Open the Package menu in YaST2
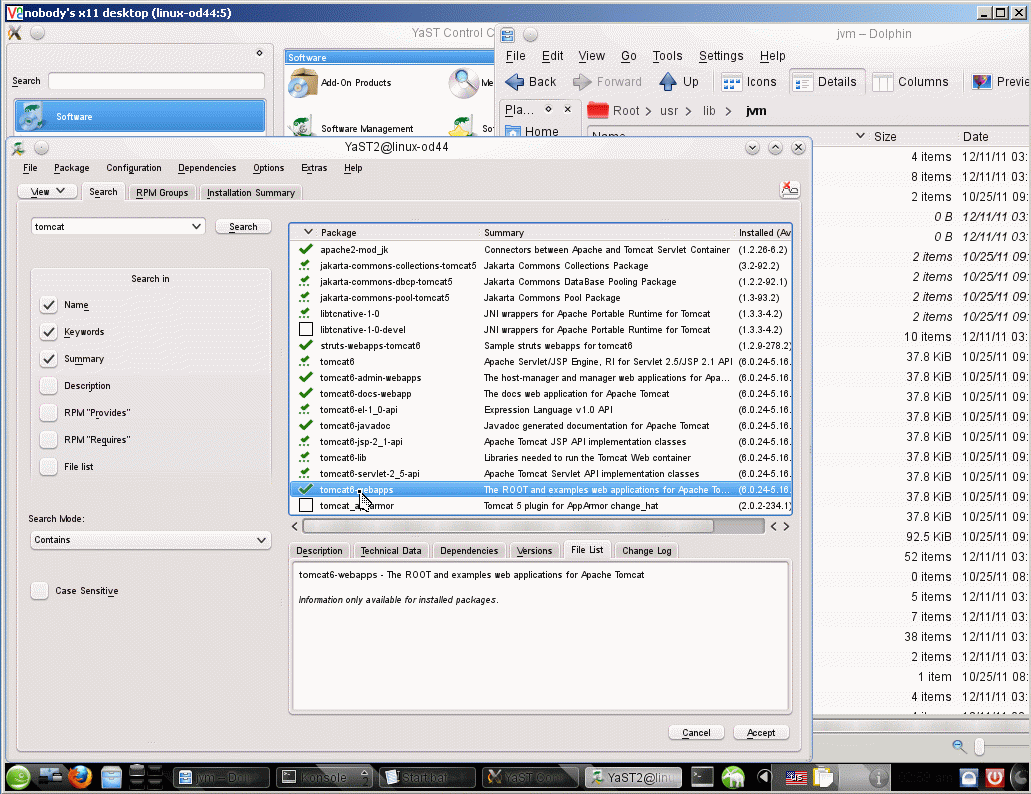1031x794 pixels. point(71,168)
